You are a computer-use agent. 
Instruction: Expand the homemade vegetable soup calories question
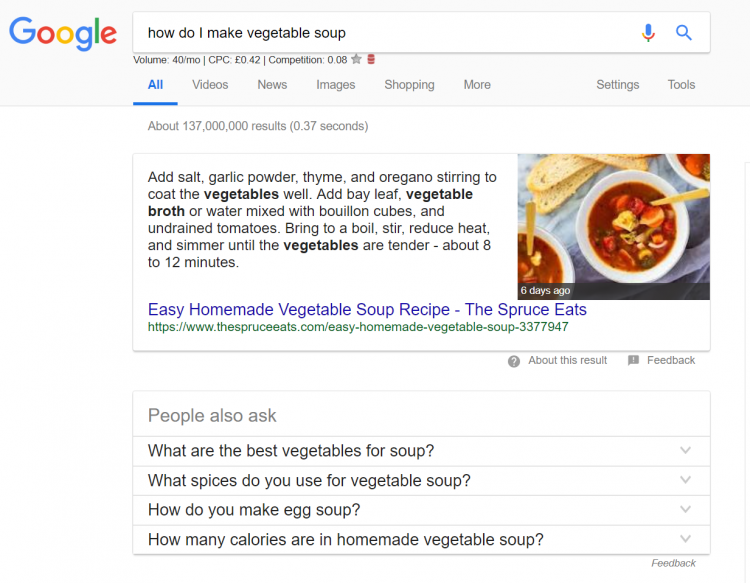(x=685, y=540)
